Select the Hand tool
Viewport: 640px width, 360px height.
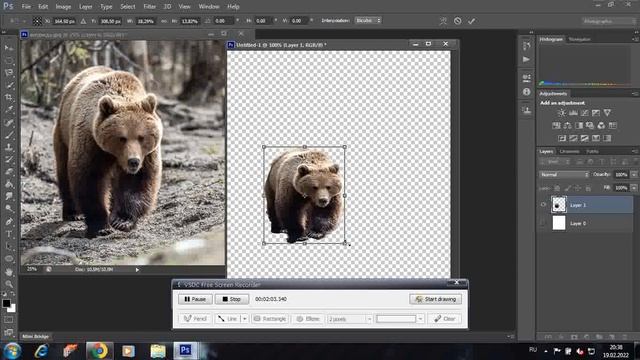9,271
